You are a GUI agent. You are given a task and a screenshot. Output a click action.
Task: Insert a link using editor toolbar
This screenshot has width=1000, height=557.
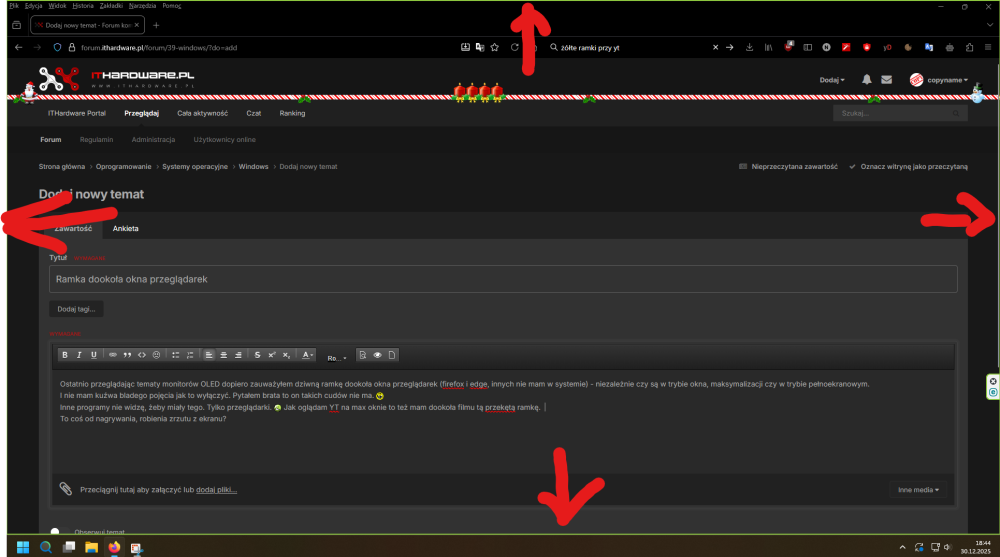pos(113,355)
